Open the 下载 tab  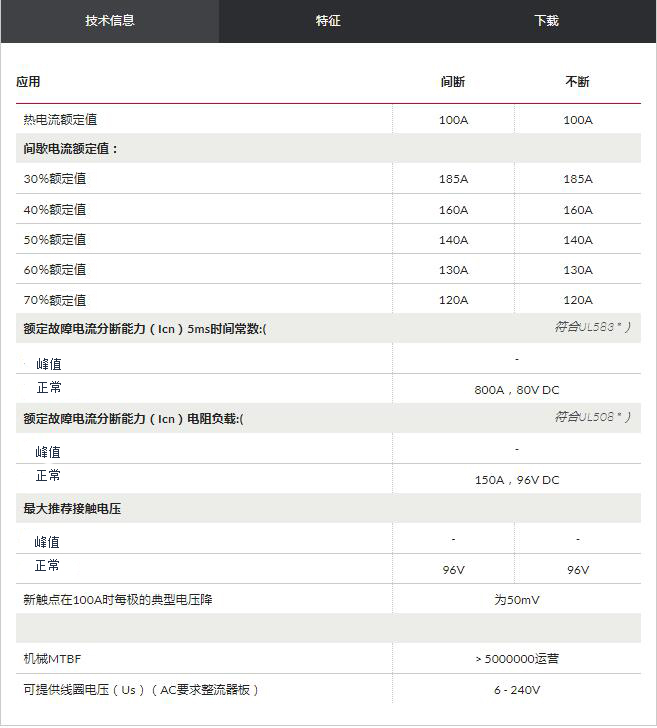pyautogui.click(x=546, y=21)
